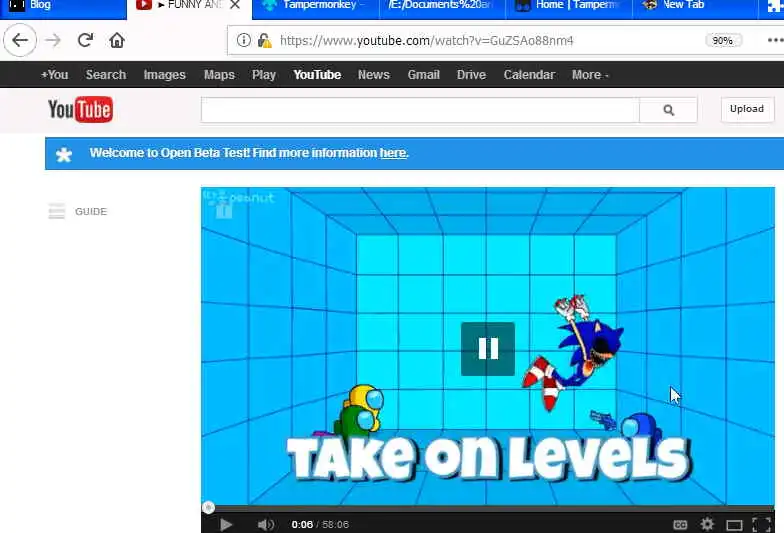
Task: Click the YouTube search magnifier button
Action: click(668, 110)
